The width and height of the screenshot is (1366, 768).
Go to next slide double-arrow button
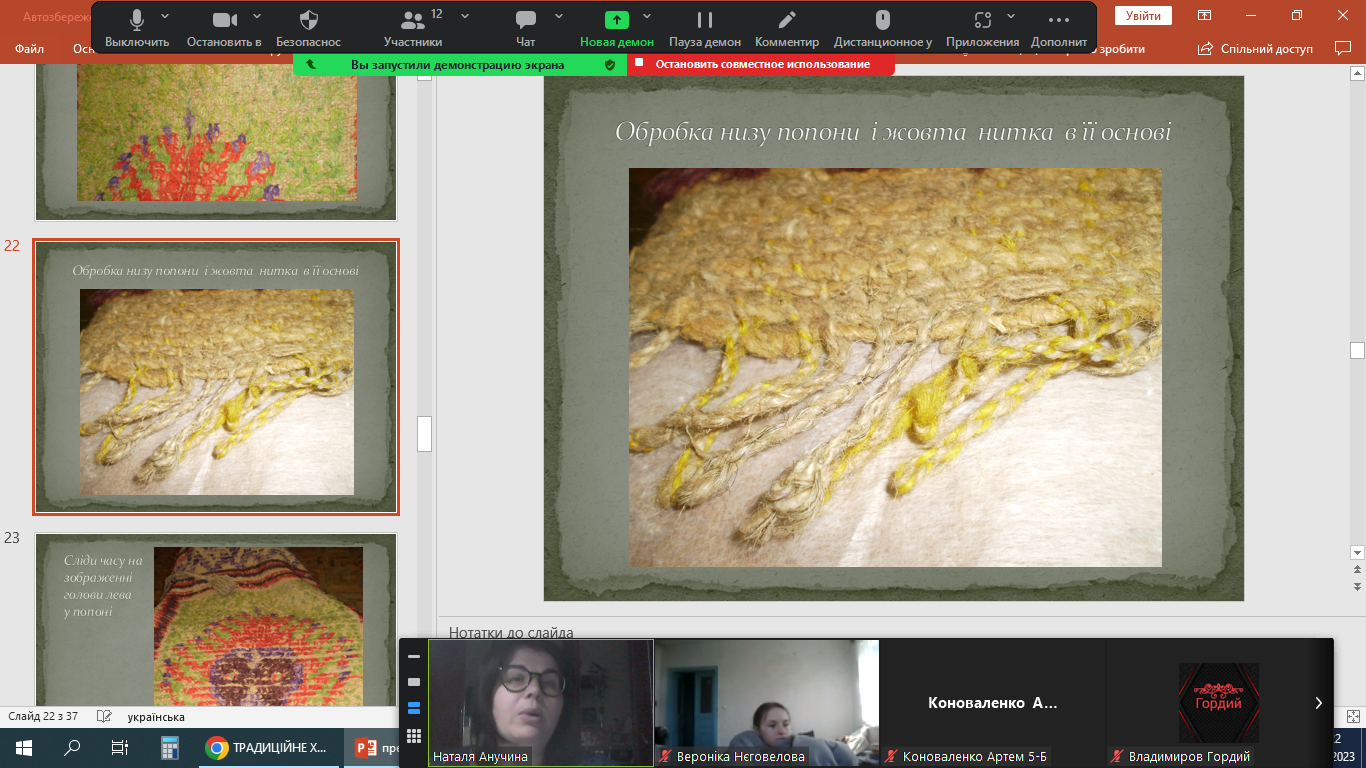(1357, 586)
